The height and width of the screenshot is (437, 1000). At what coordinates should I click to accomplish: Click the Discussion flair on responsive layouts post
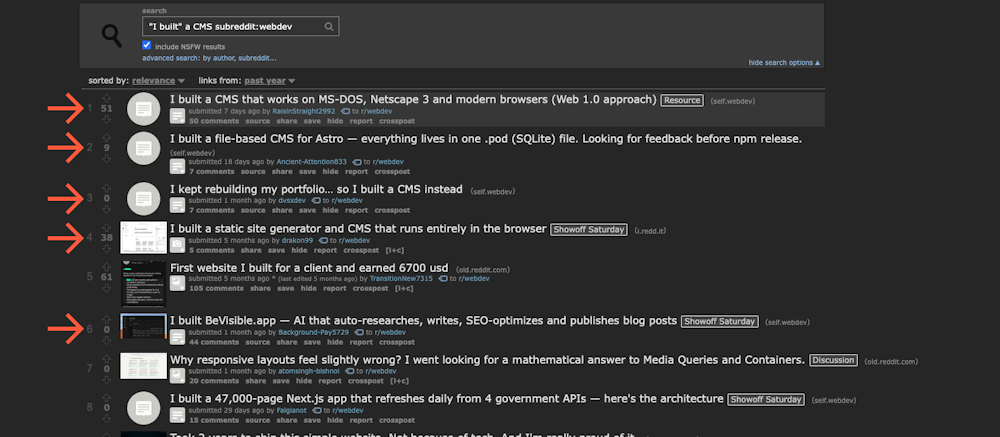(834, 360)
